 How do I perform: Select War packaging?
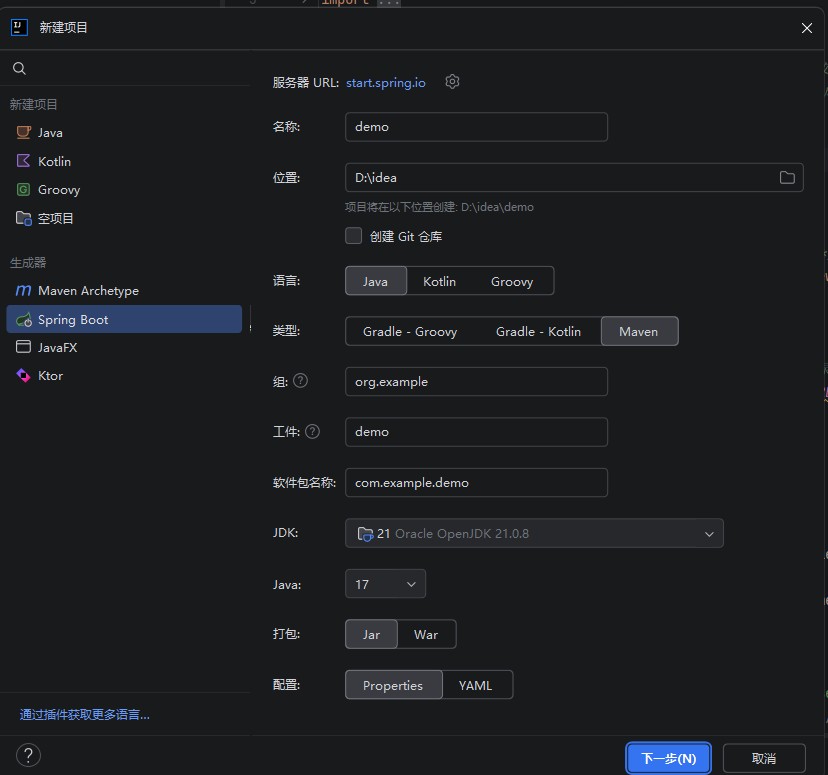click(x=426, y=634)
